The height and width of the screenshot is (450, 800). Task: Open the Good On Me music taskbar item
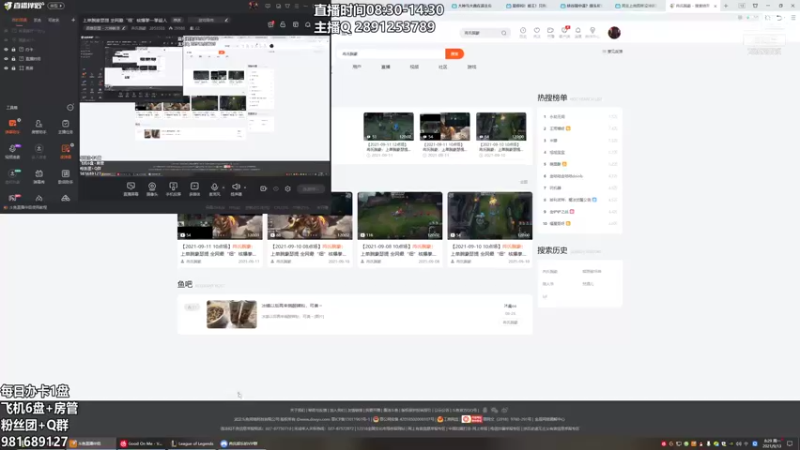pyautogui.click(x=141, y=444)
